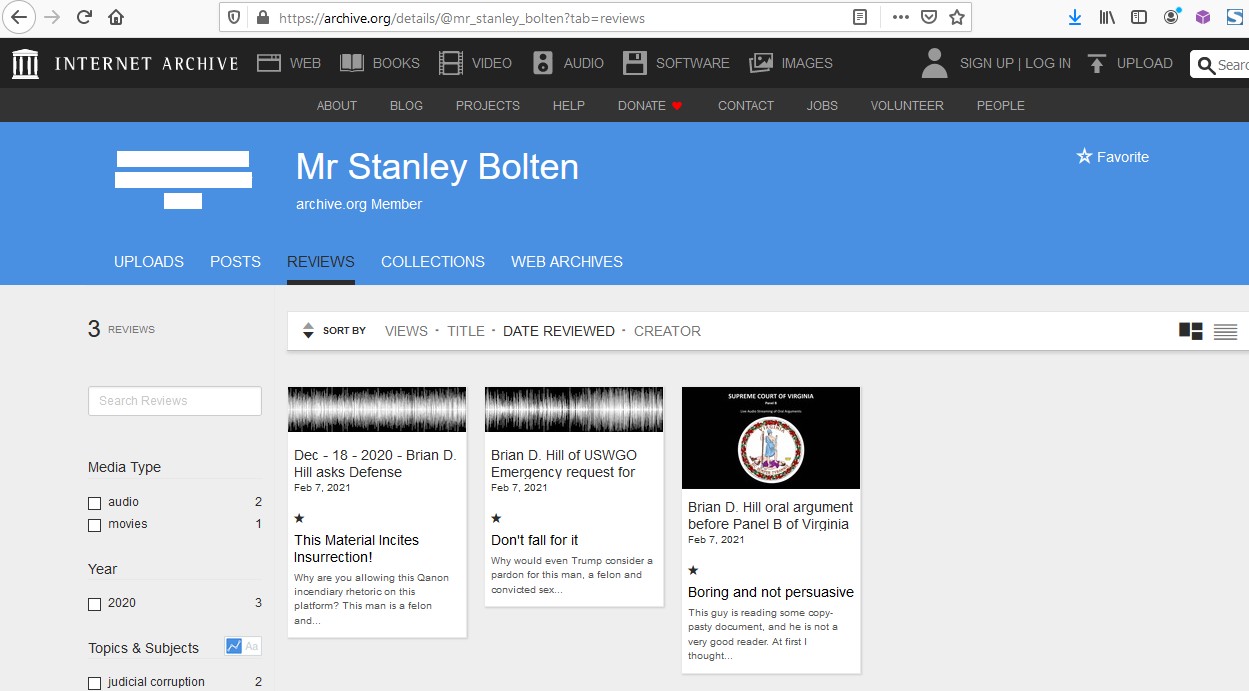Click the purple cube extension icon
This screenshot has height=691, width=1249.
pyautogui.click(x=1203, y=17)
